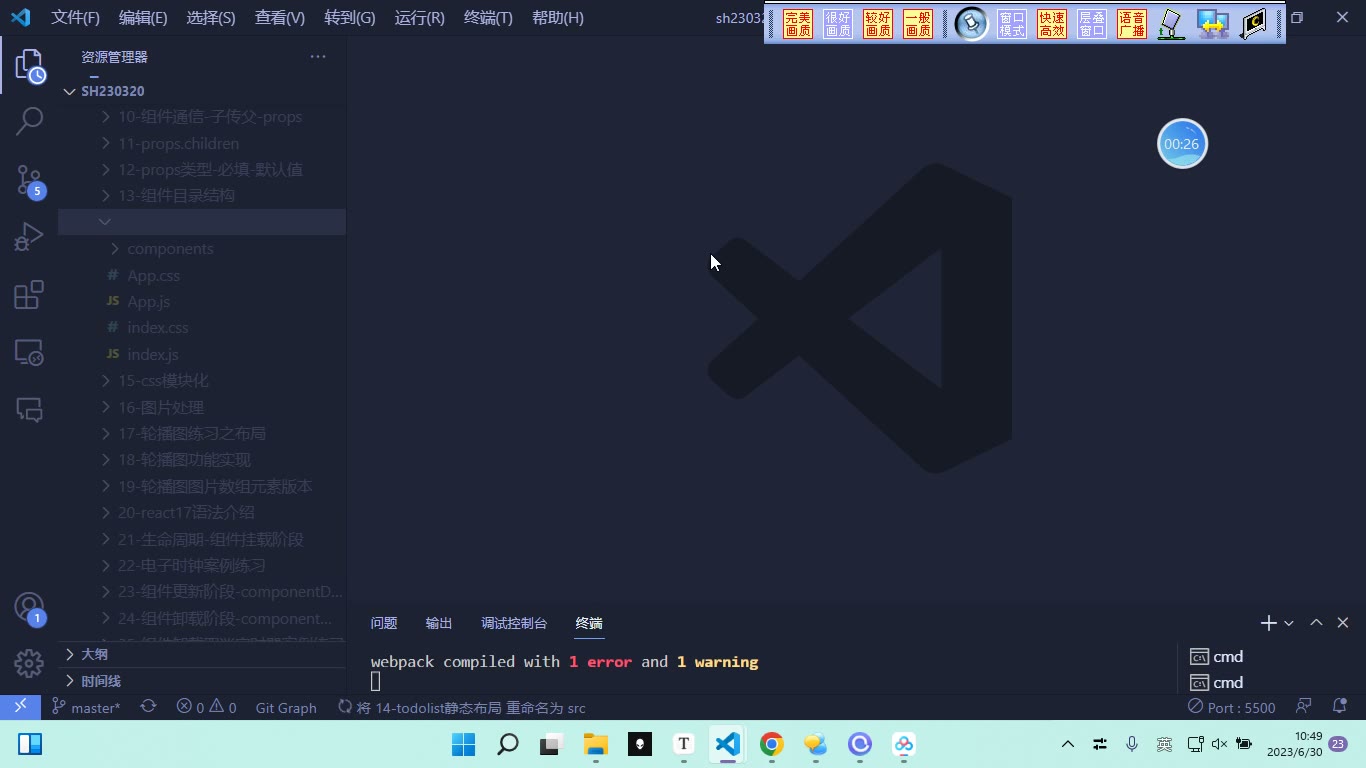
Task: Click the master* branch in status bar
Action: point(86,707)
